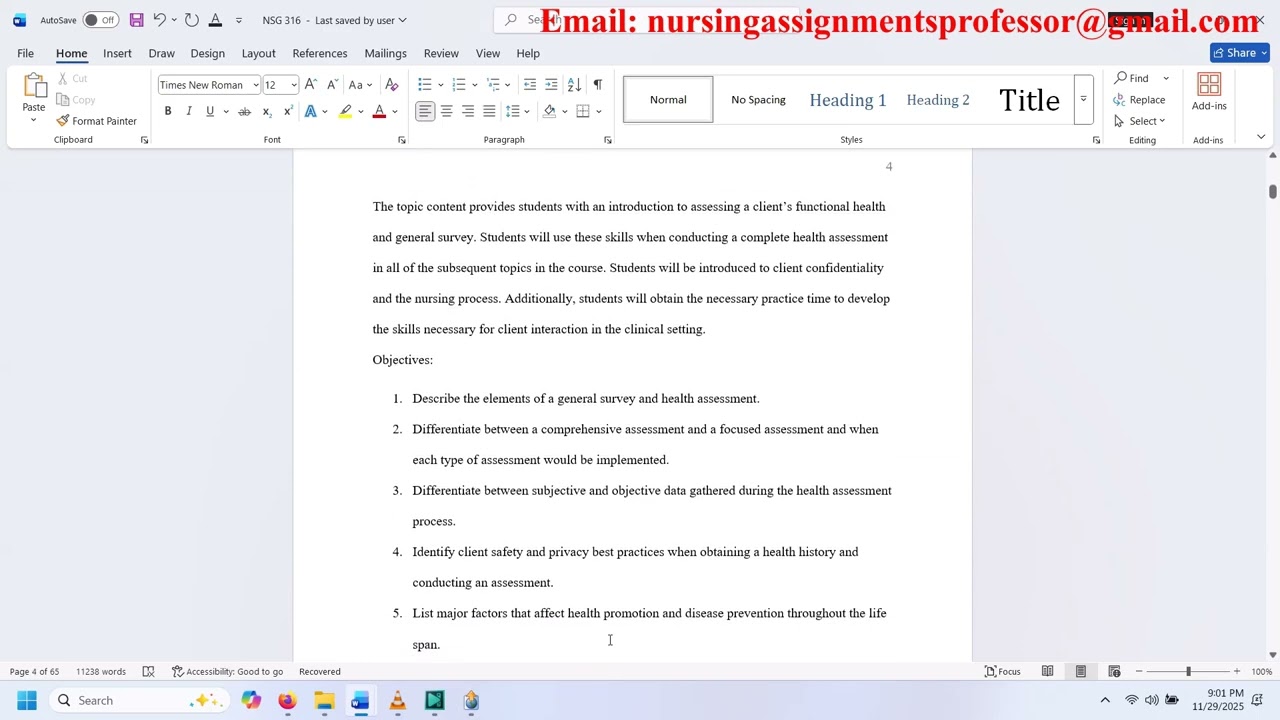
Task: Click the zoom slider handle
Action: [1188, 672]
